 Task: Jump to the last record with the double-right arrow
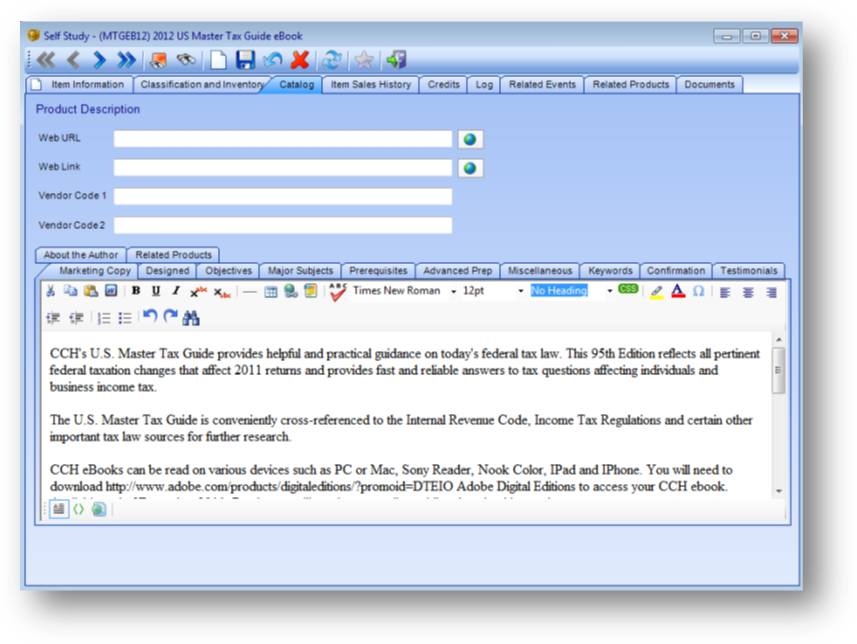126,60
